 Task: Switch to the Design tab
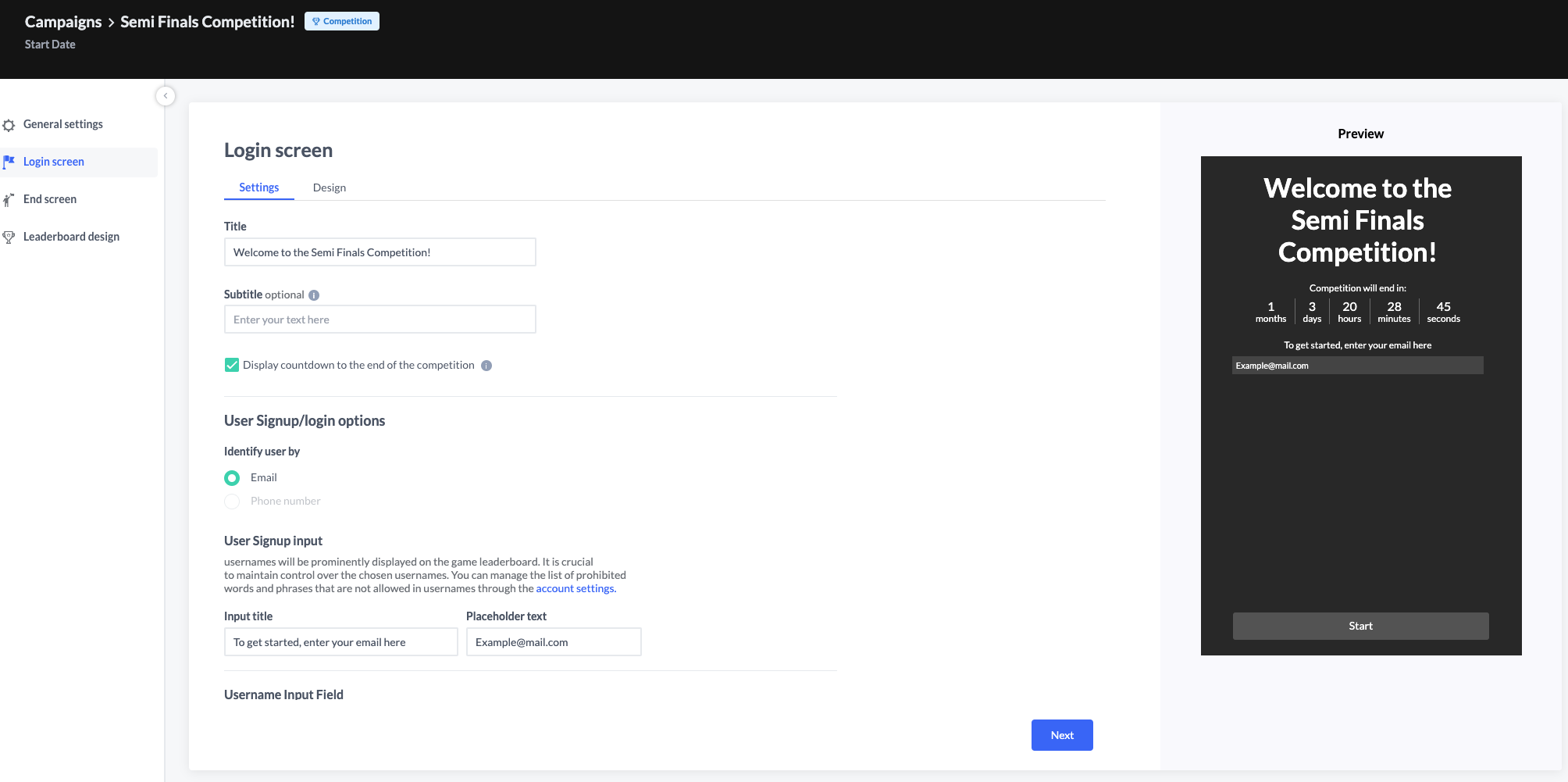tap(329, 187)
